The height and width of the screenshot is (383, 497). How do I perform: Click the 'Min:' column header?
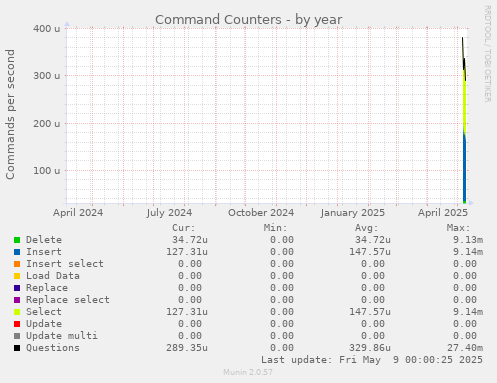[x=275, y=228]
